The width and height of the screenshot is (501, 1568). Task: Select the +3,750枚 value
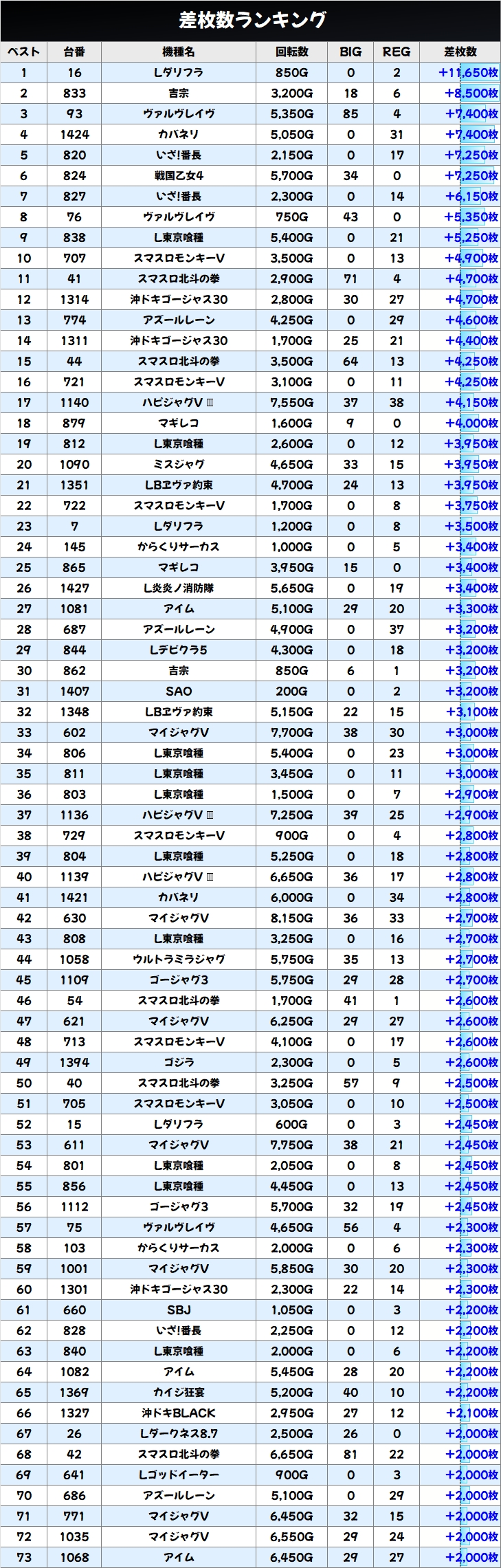pos(471,506)
